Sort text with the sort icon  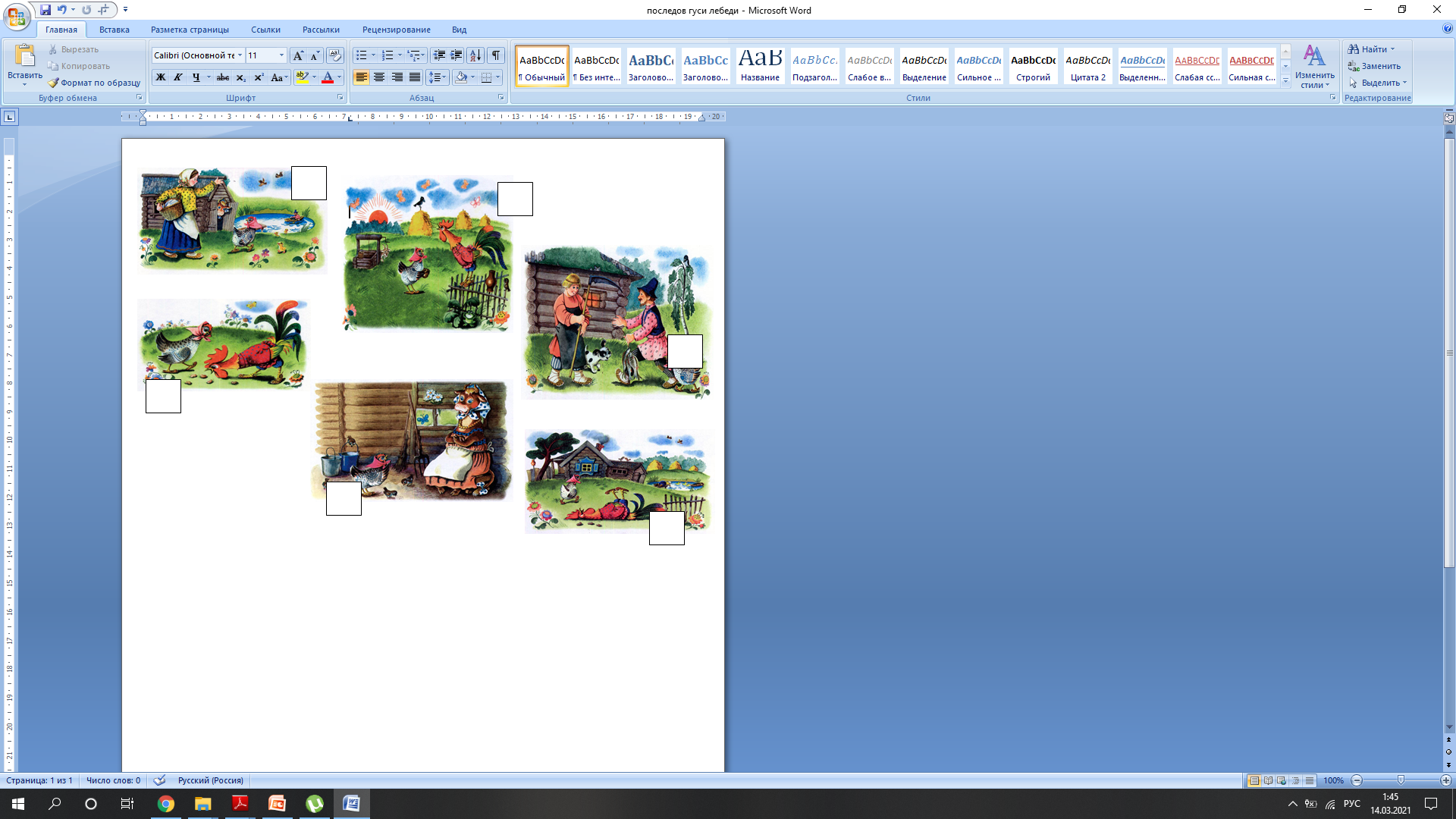pos(475,55)
